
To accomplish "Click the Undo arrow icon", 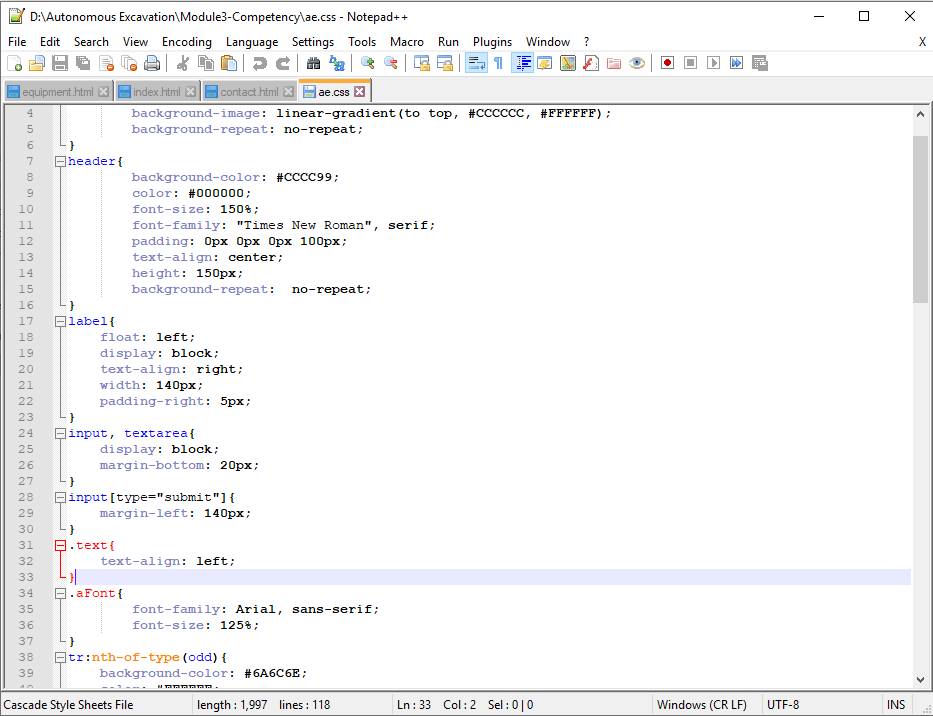I will (x=260, y=63).
